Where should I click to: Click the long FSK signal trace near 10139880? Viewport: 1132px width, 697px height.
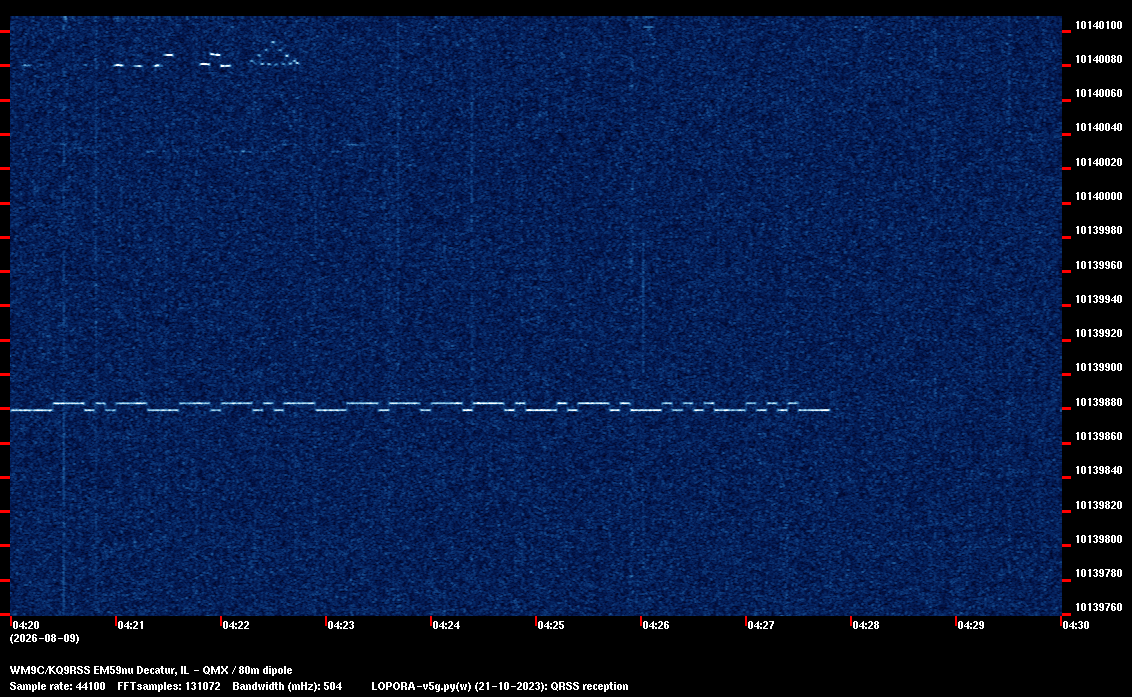[420, 406]
